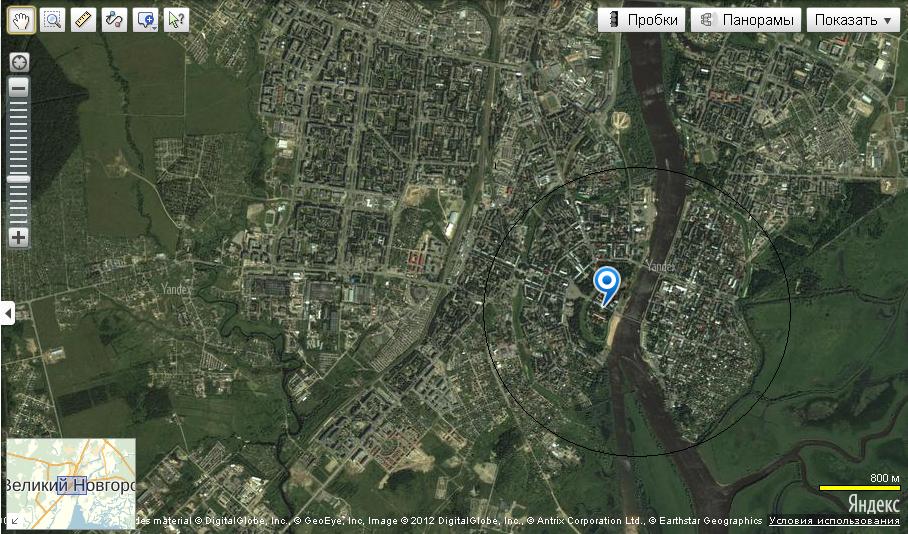Click the Яндекс logo
908x534 pixels.
(x=874, y=503)
